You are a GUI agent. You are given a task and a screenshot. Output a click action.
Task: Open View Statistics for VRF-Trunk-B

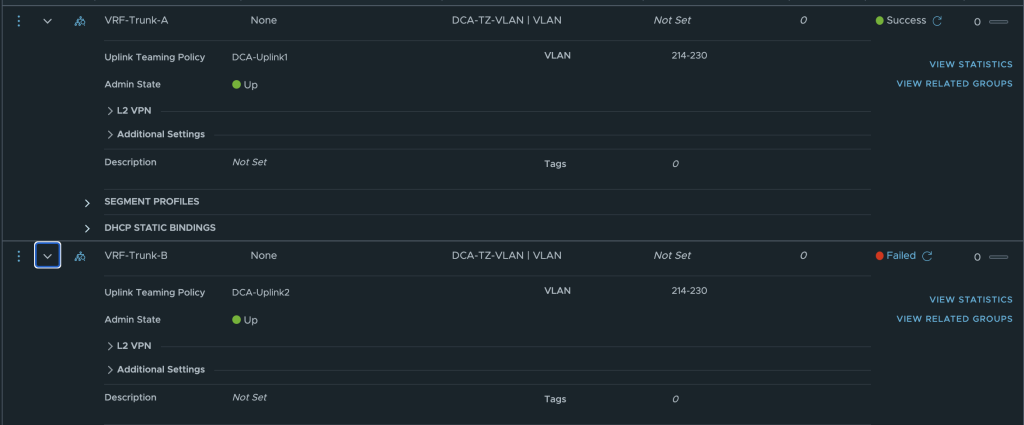970,299
